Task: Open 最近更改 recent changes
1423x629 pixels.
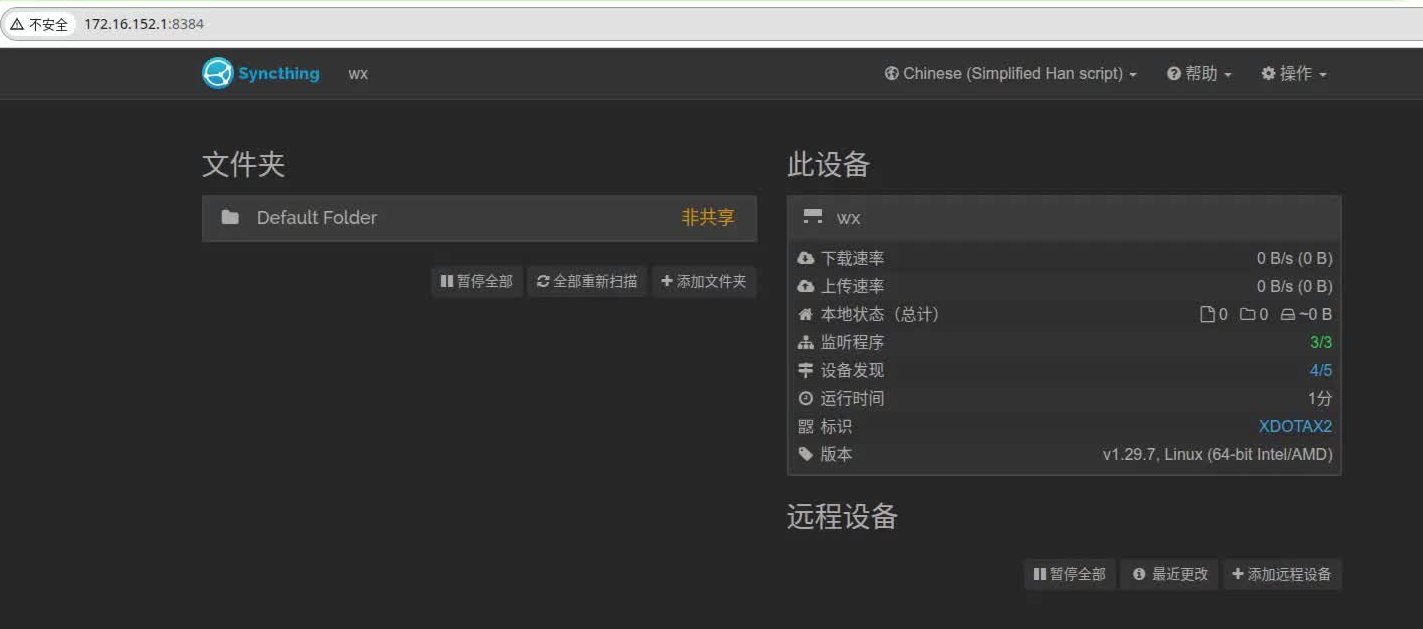Action: coord(1170,574)
